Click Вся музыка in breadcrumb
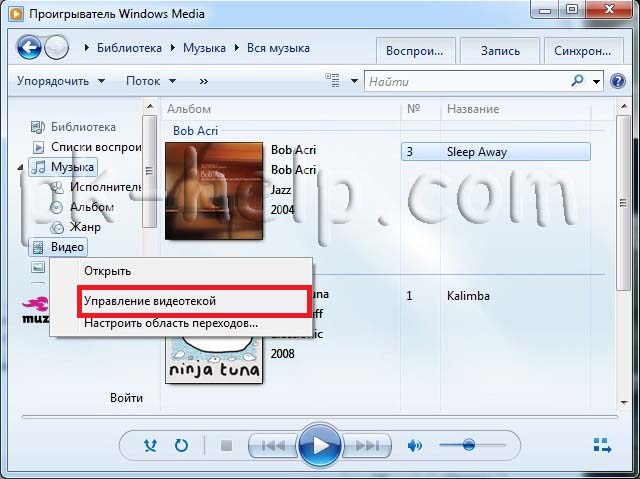This screenshot has height=479, width=640. [278, 48]
